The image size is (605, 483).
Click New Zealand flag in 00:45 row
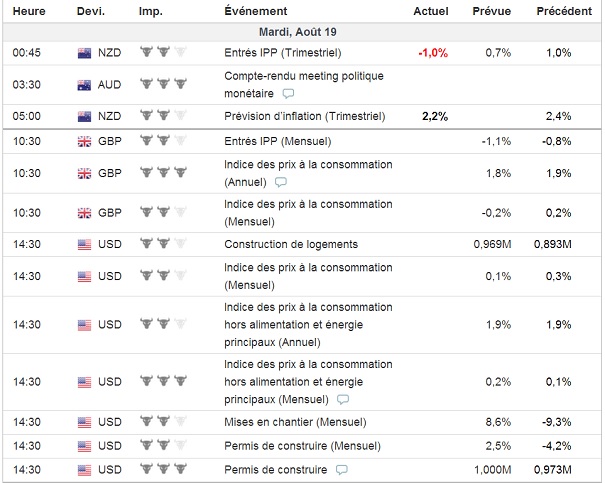[84, 51]
